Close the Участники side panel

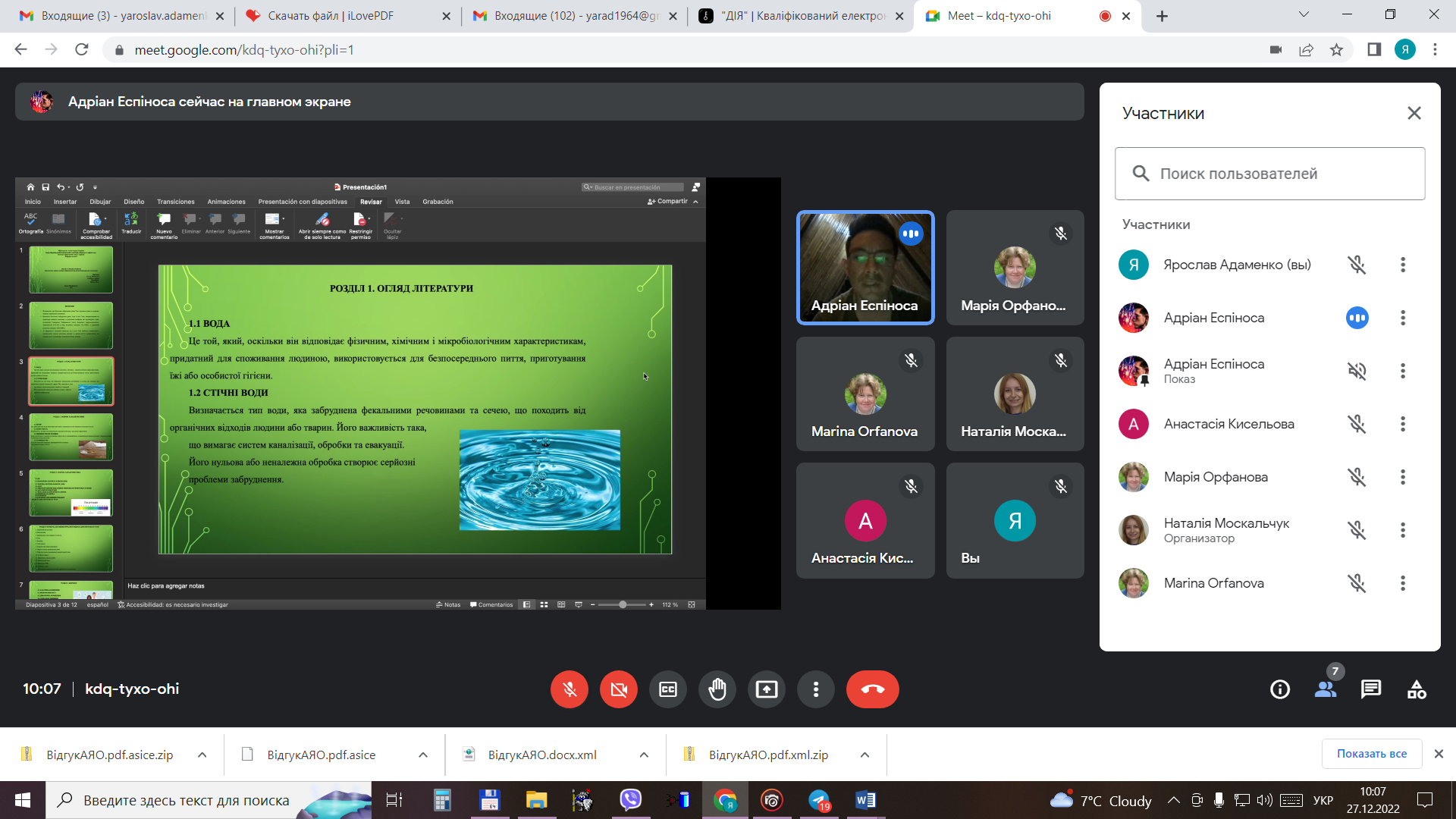pos(1414,113)
